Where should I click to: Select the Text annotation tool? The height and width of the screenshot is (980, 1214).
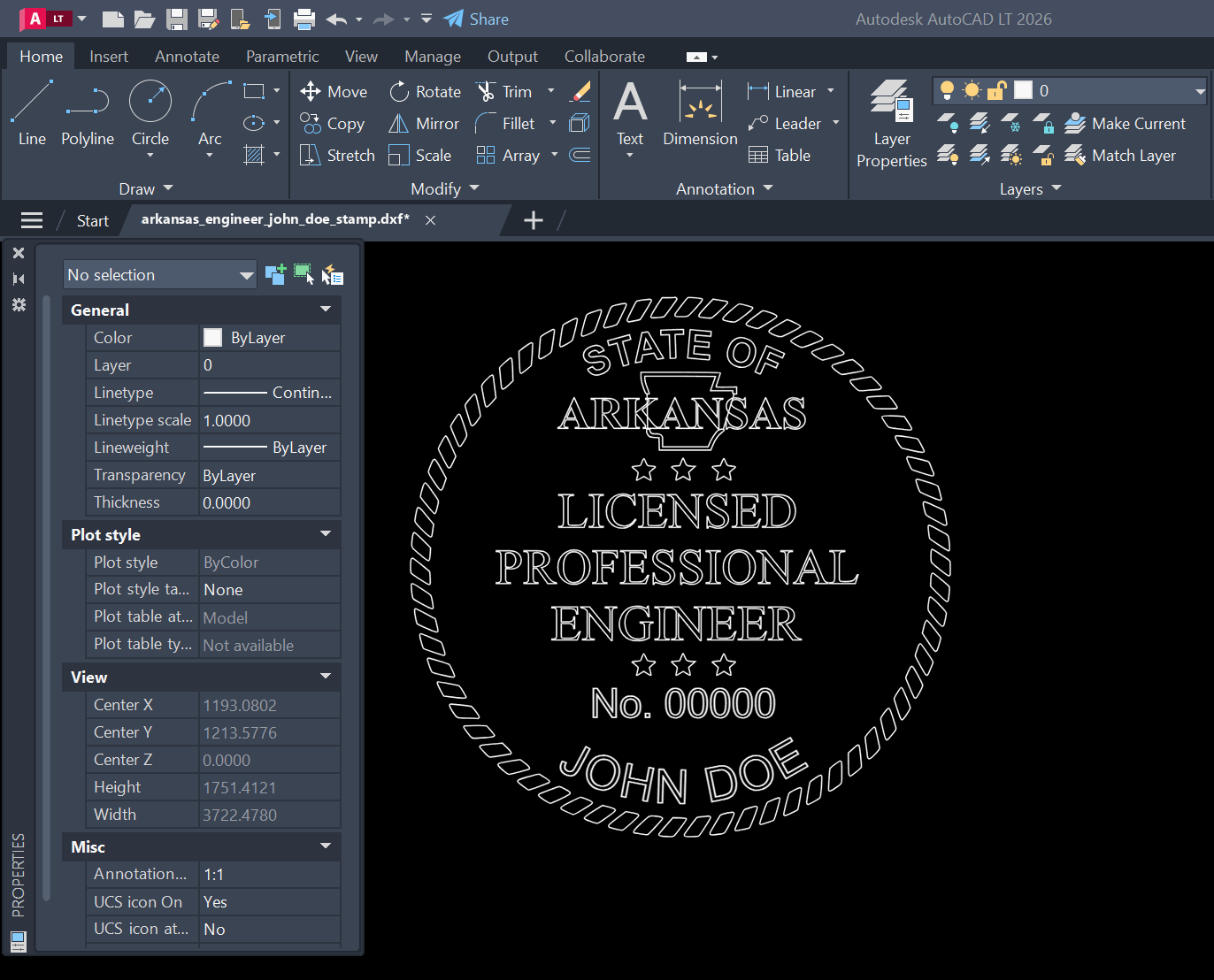click(630, 113)
